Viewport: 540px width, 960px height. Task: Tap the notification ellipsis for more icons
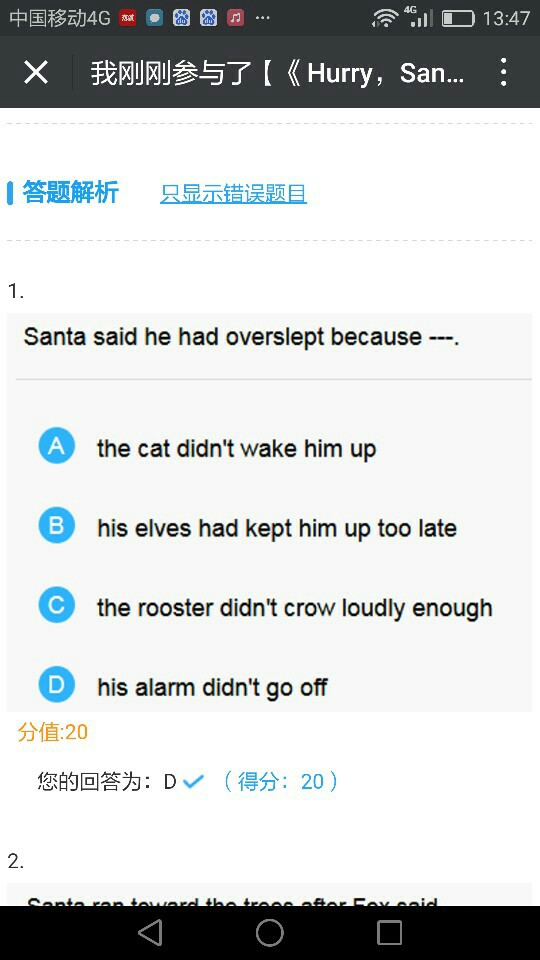[263, 18]
